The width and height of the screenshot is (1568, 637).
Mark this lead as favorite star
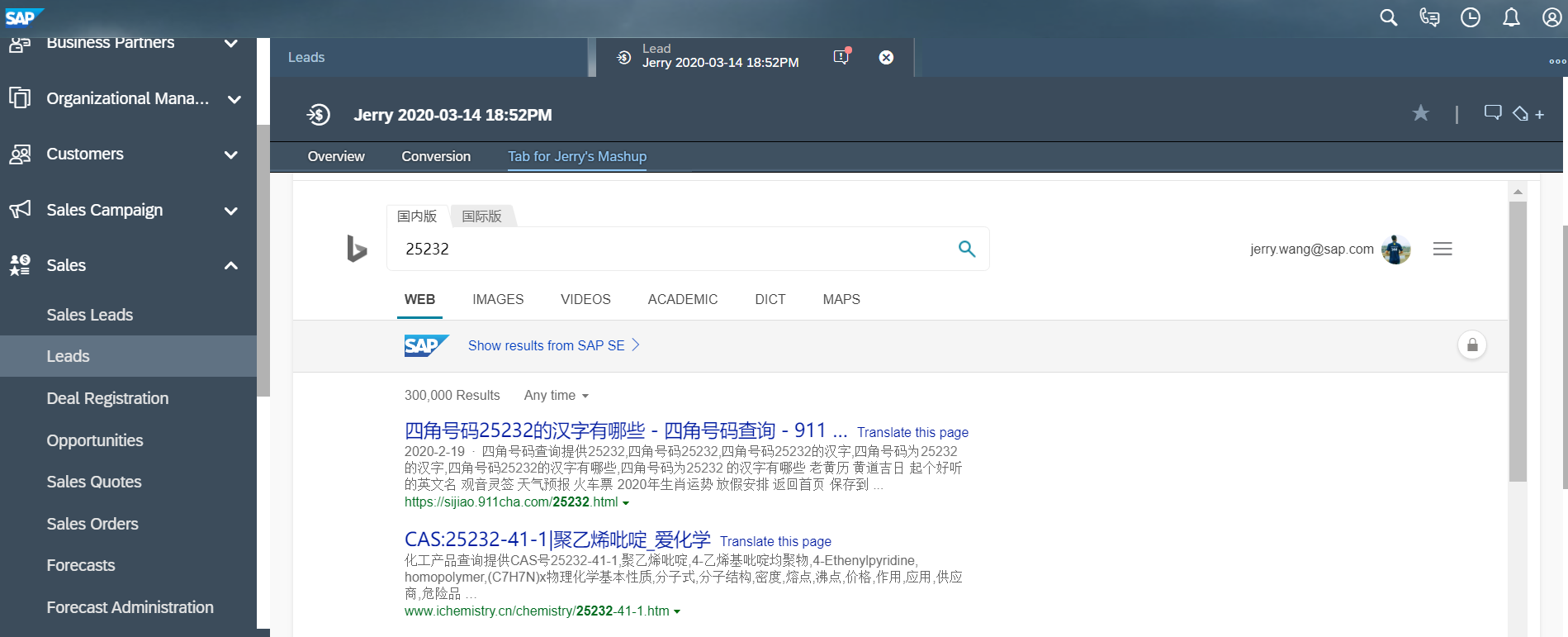1420,113
